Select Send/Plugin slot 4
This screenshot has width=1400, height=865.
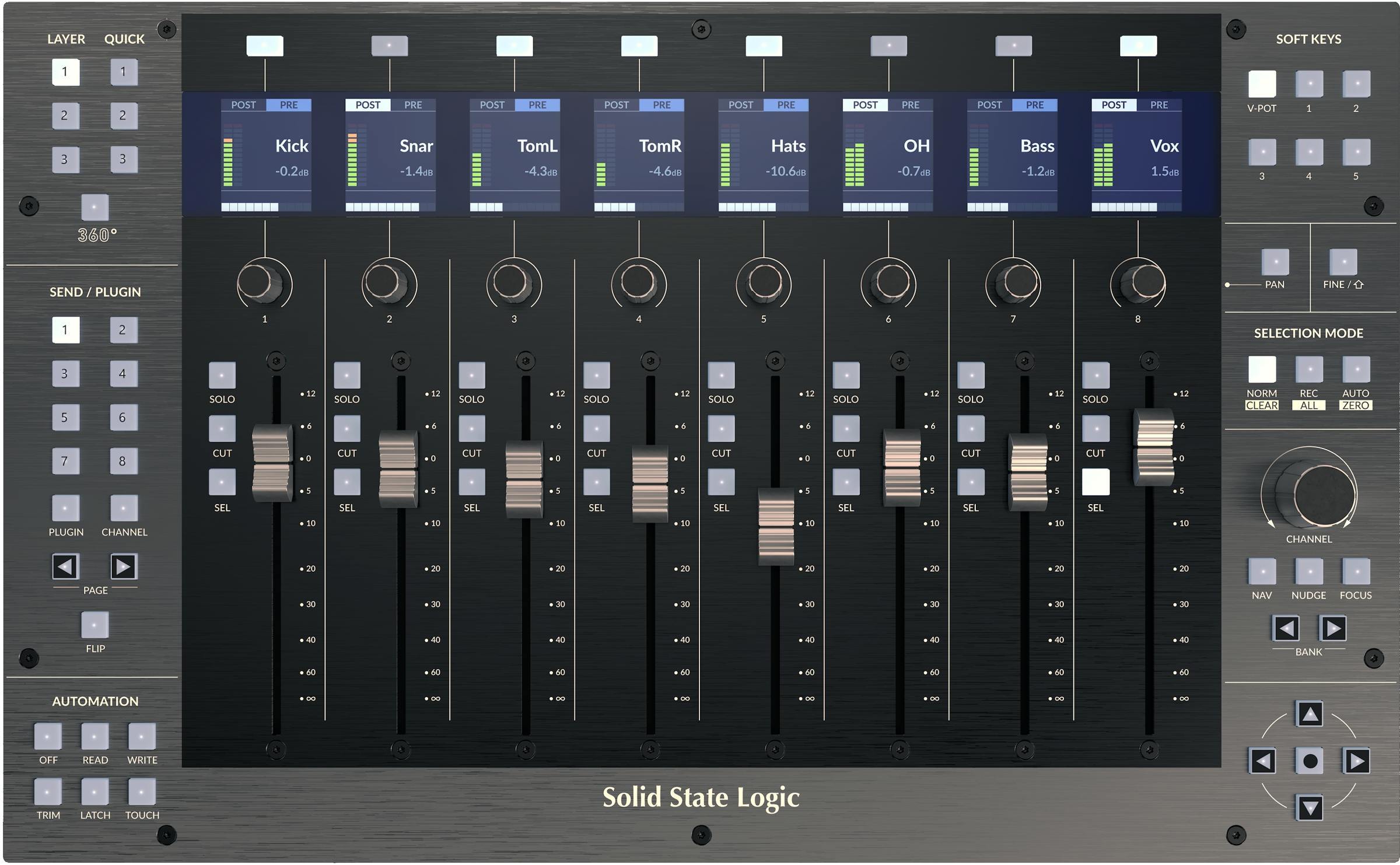click(x=123, y=373)
